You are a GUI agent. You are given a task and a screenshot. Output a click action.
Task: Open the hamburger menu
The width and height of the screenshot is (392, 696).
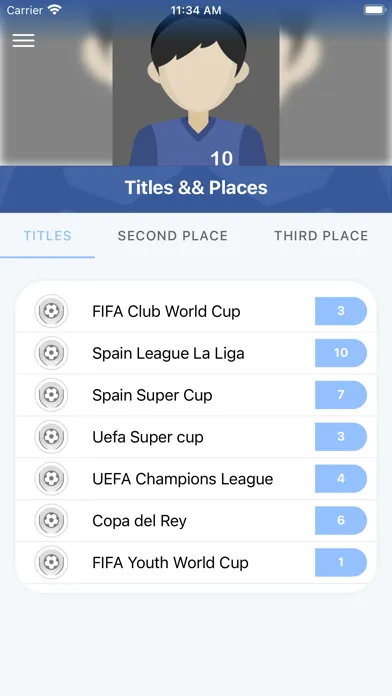pos(23,40)
